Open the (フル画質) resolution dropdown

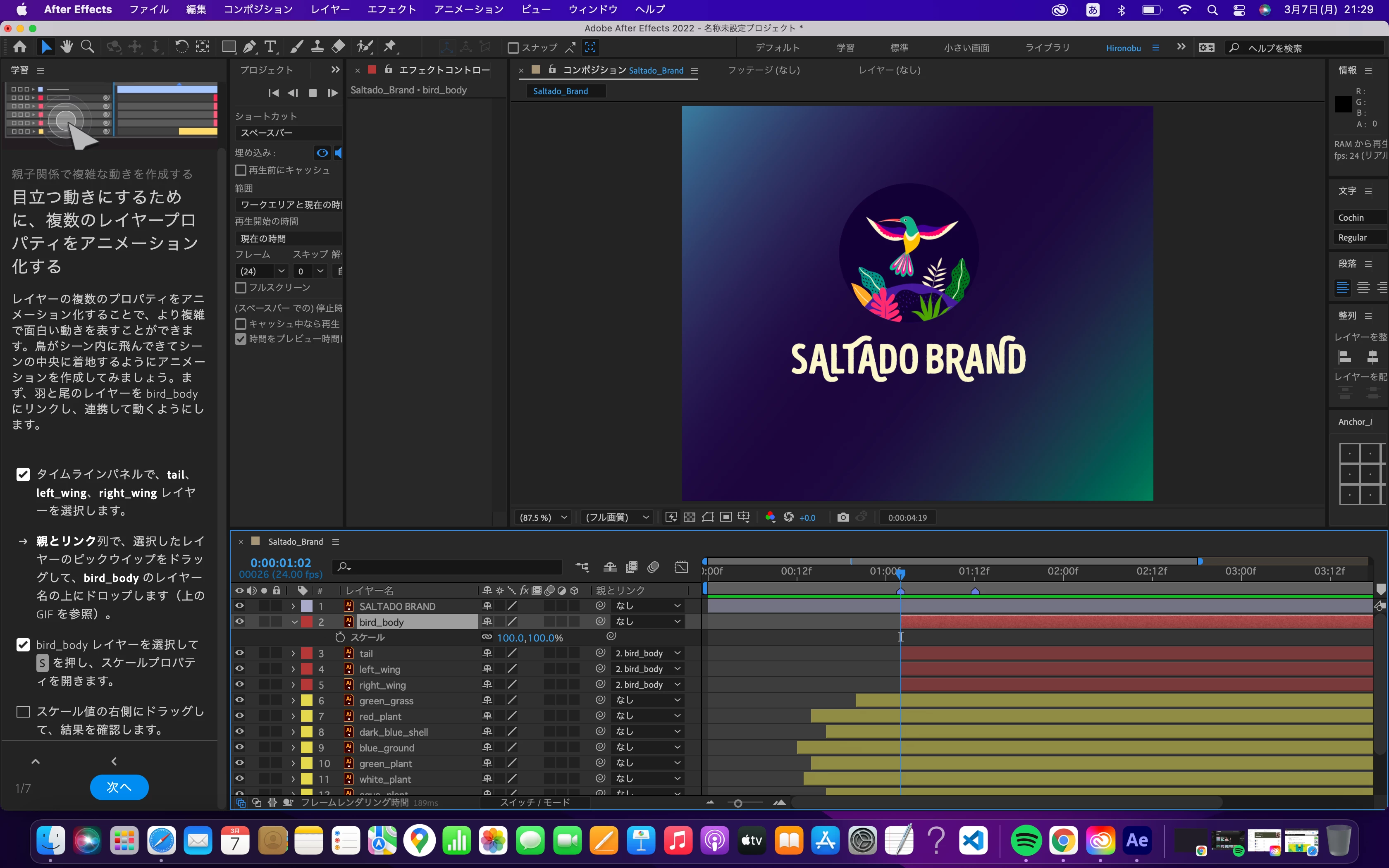(x=616, y=517)
